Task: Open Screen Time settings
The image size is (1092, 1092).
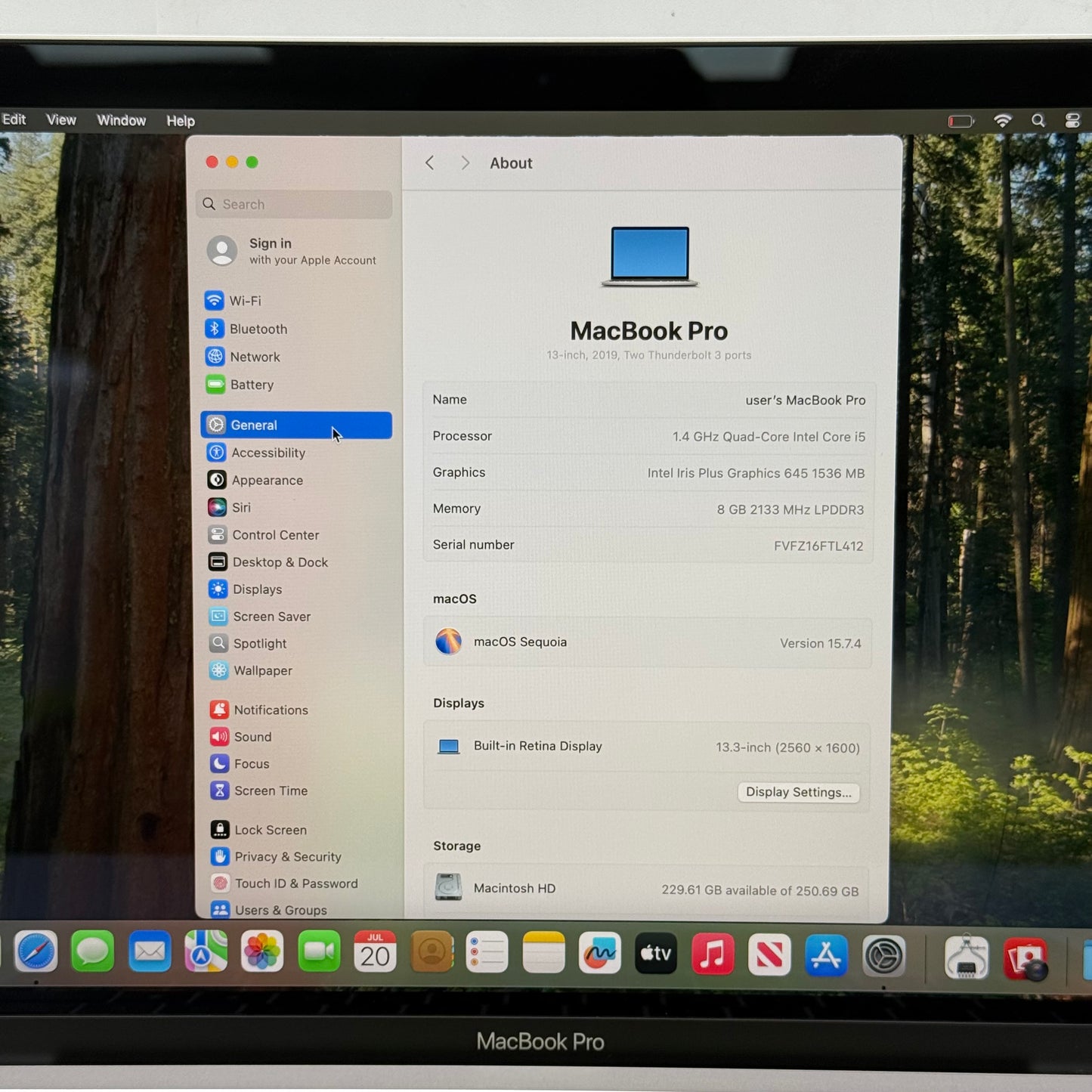Action: 295,790
